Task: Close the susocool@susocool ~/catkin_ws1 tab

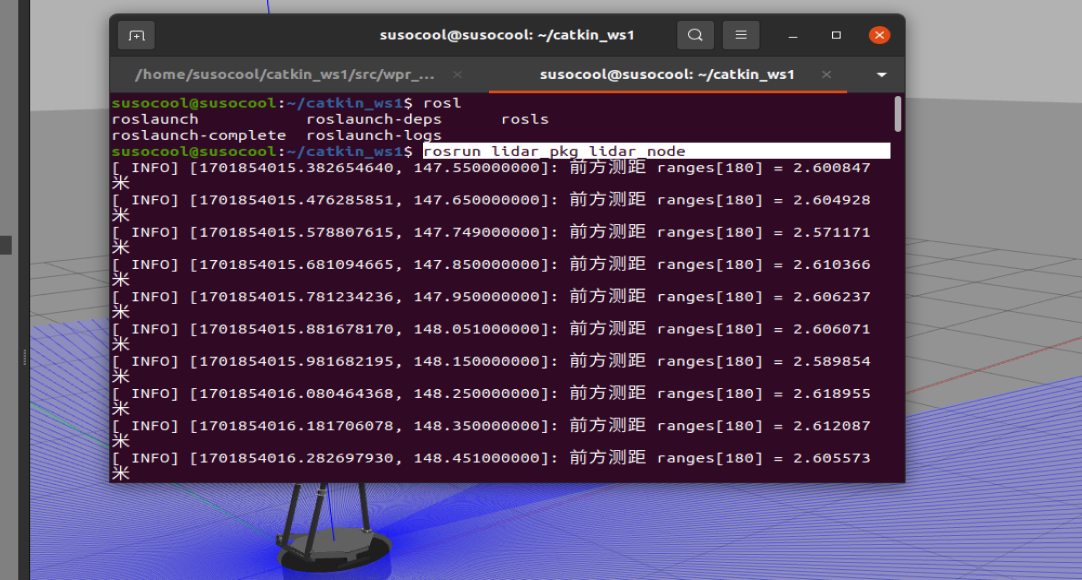Action: click(826, 74)
